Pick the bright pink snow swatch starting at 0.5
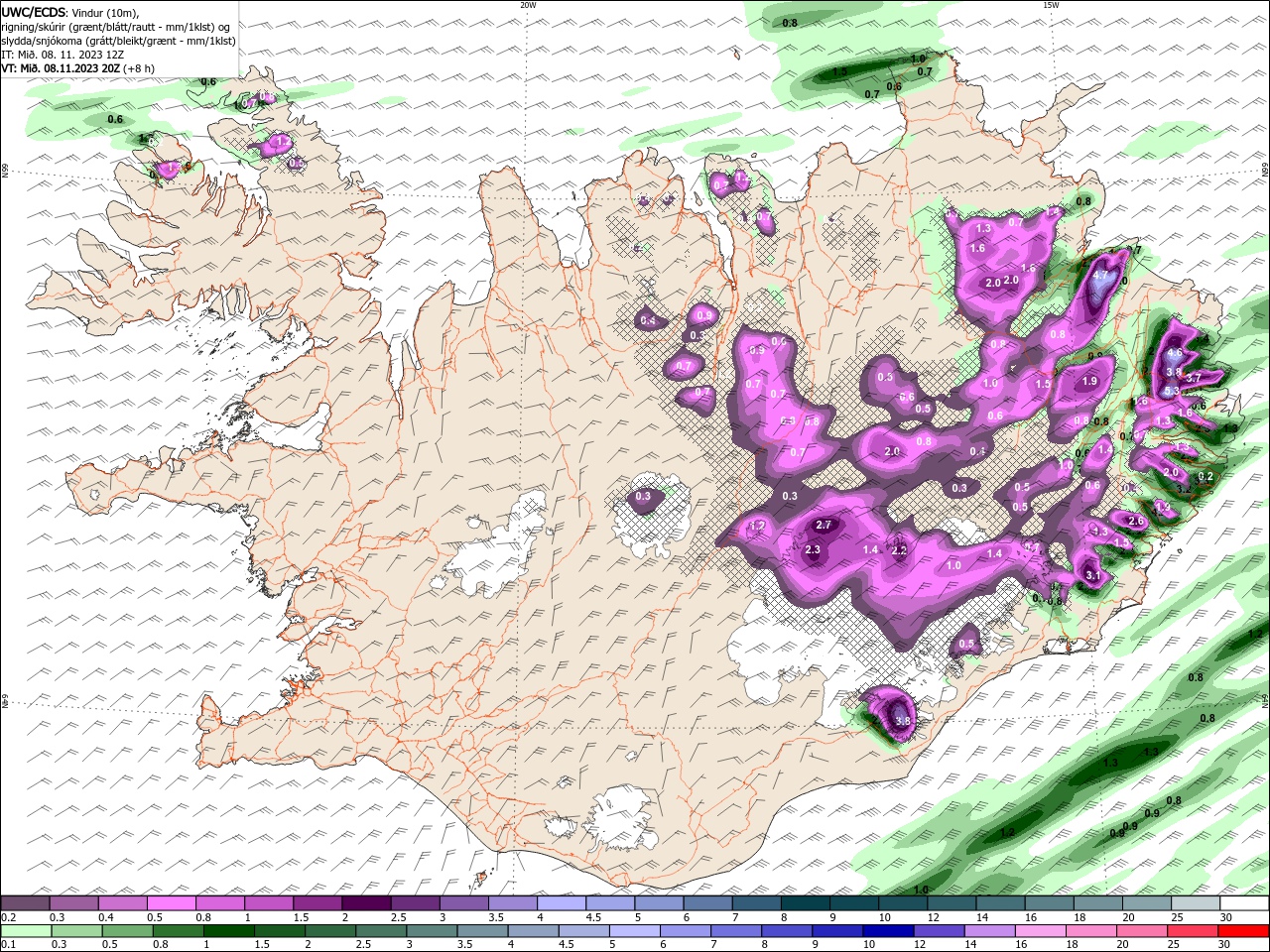This screenshot has height=952, width=1270. (x=172, y=903)
